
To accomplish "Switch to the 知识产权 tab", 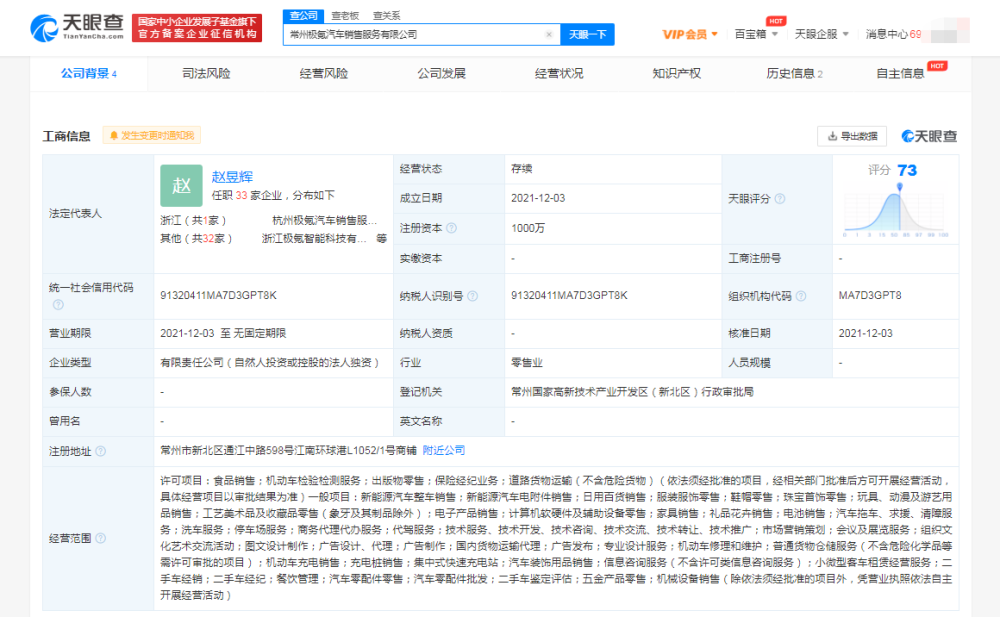I will click(x=676, y=73).
